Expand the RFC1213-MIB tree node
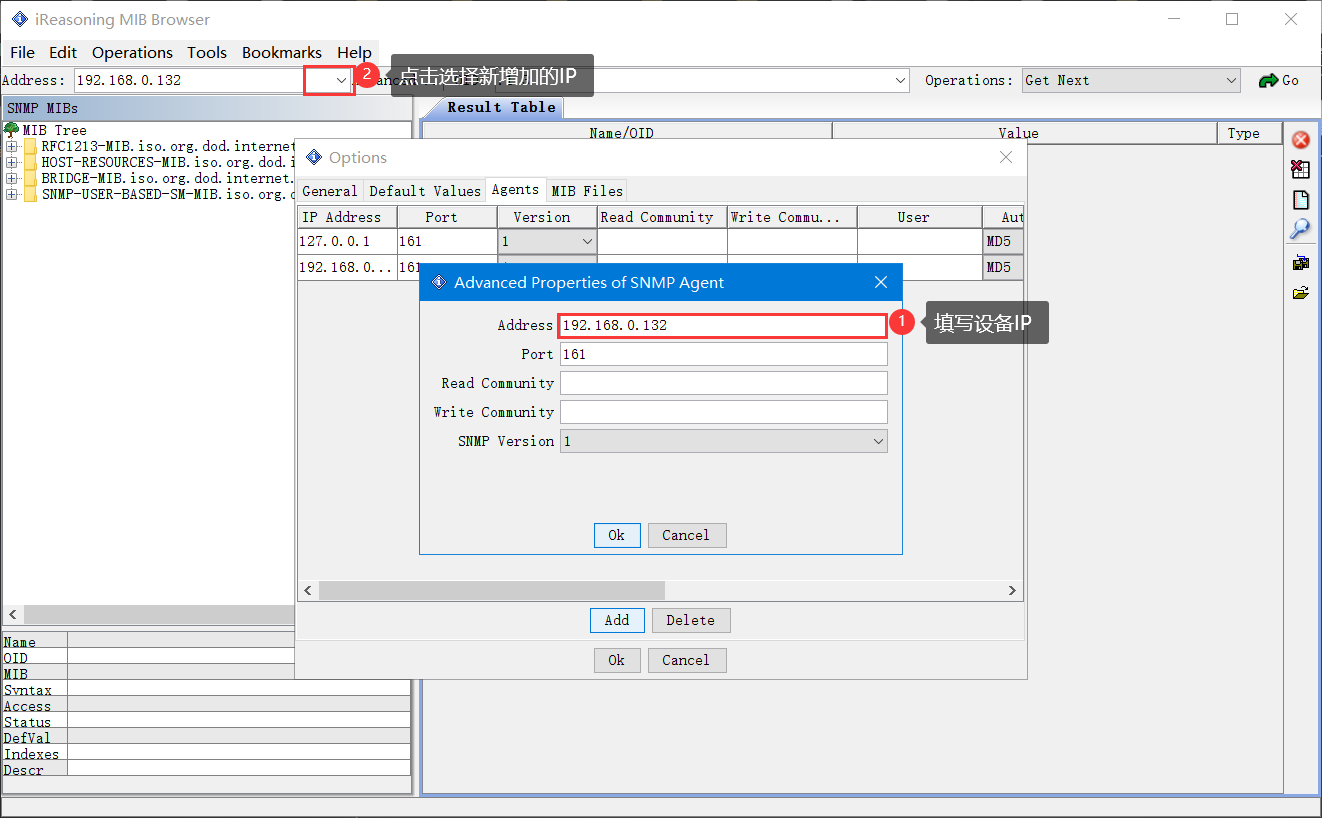 pos(12,146)
